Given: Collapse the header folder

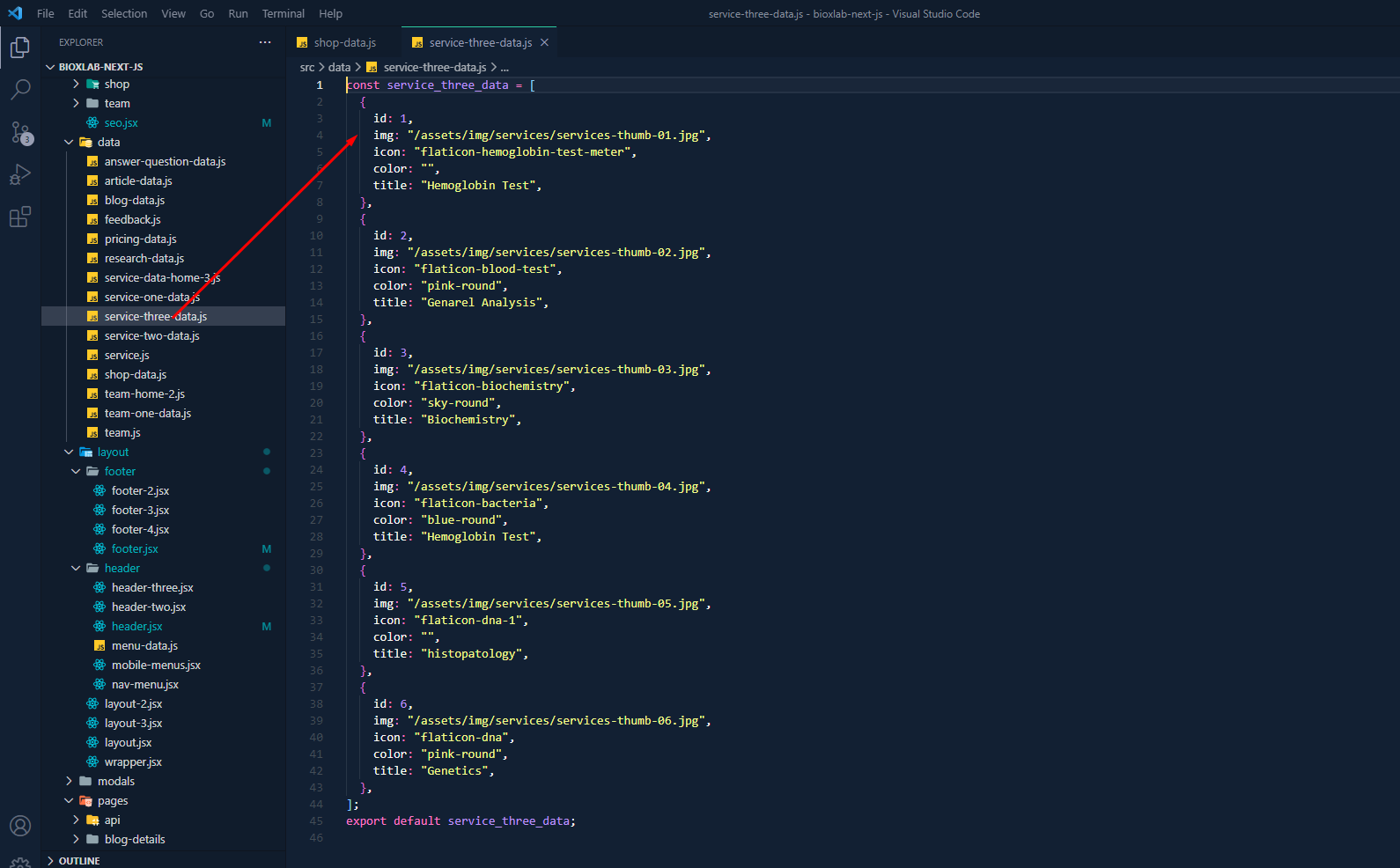Looking at the screenshot, I should (77, 569).
